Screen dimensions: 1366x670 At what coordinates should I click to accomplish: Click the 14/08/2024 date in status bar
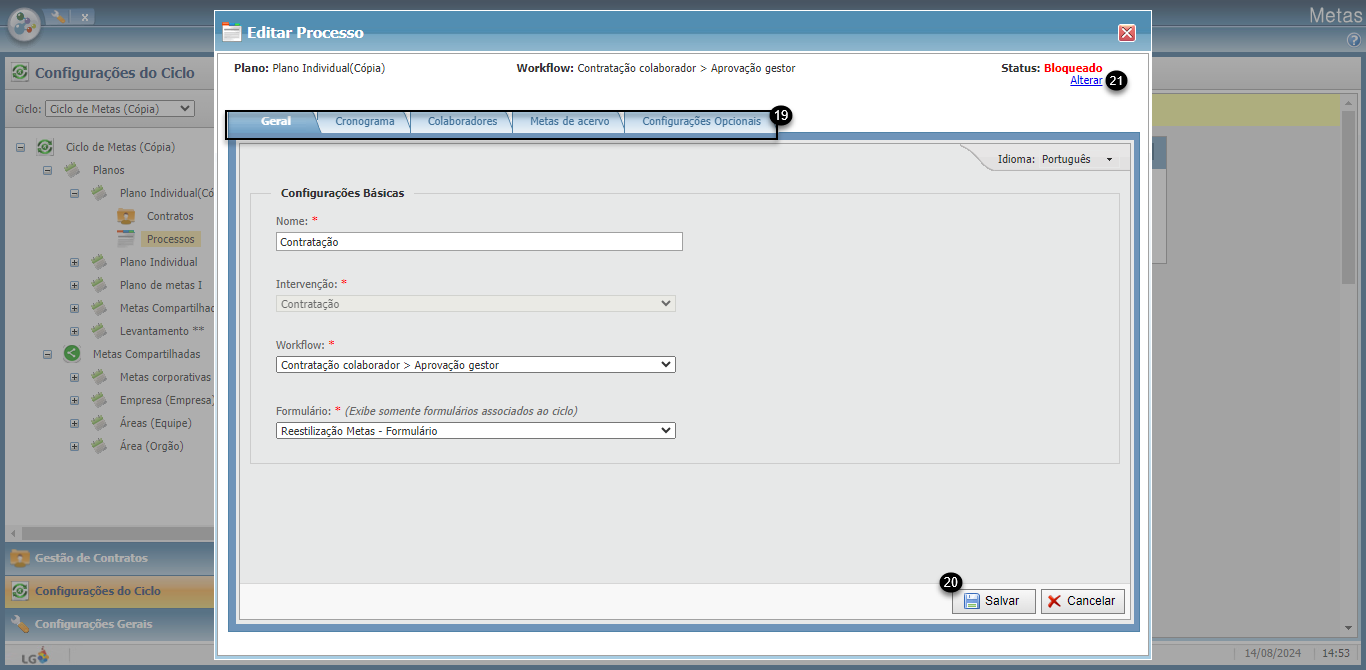click(x=1273, y=654)
